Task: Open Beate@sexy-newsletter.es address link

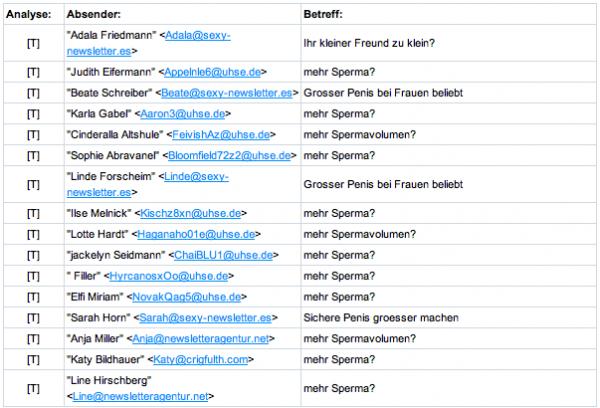Action: pos(227,93)
